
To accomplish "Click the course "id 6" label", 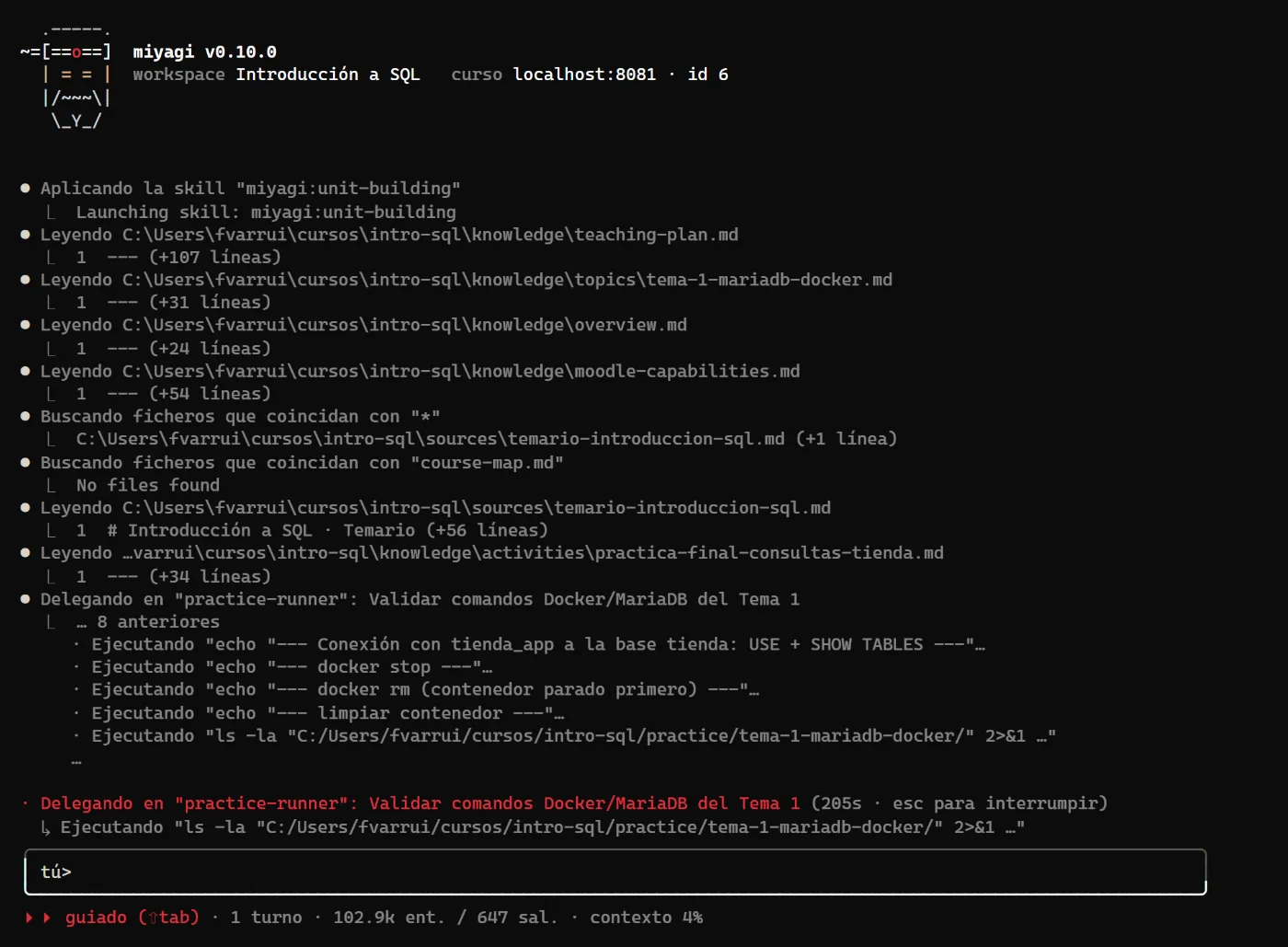I will 707,75.
